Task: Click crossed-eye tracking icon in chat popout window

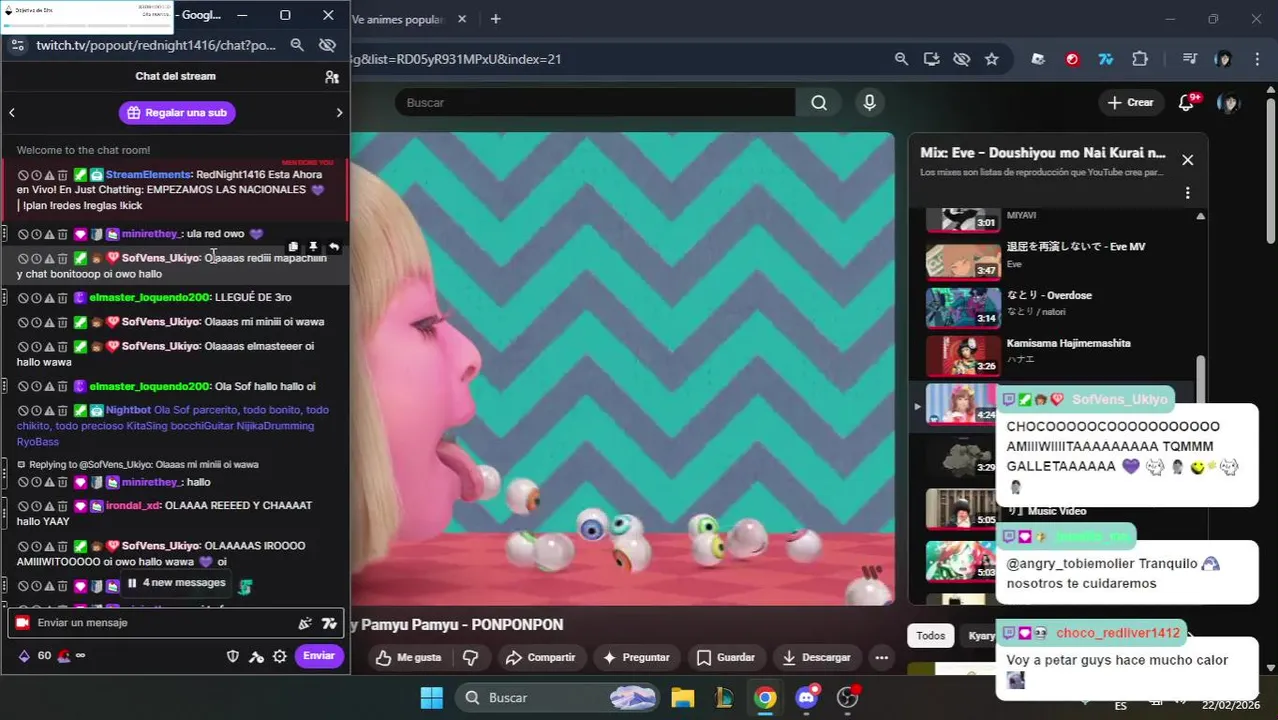Action: point(327,45)
